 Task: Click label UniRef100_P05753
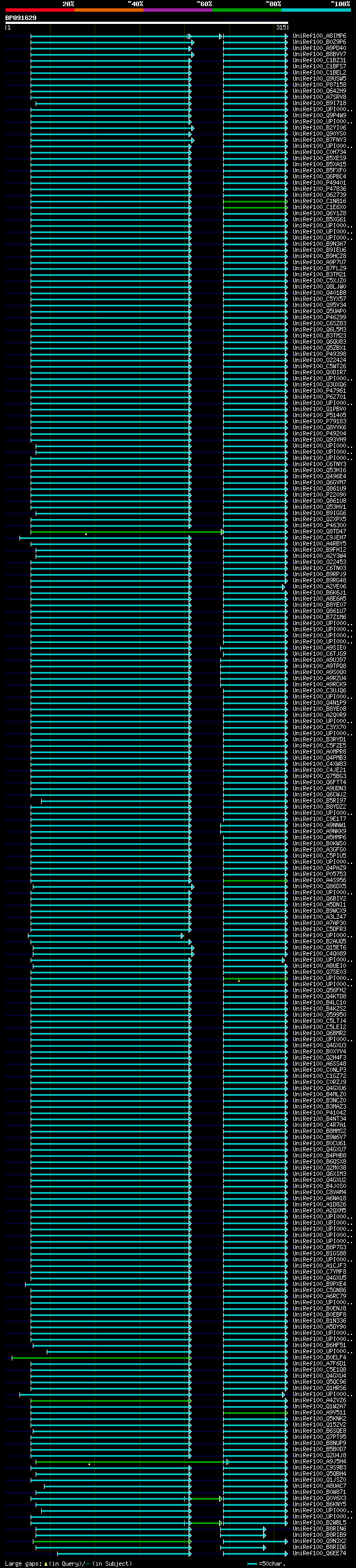(x=319, y=875)
